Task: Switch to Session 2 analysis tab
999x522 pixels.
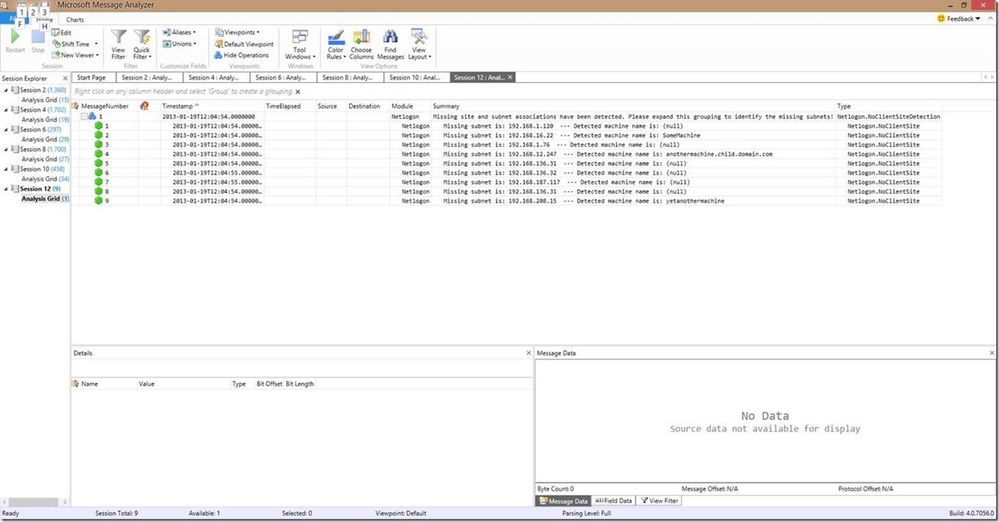Action: pyautogui.click(x=147, y=78)
